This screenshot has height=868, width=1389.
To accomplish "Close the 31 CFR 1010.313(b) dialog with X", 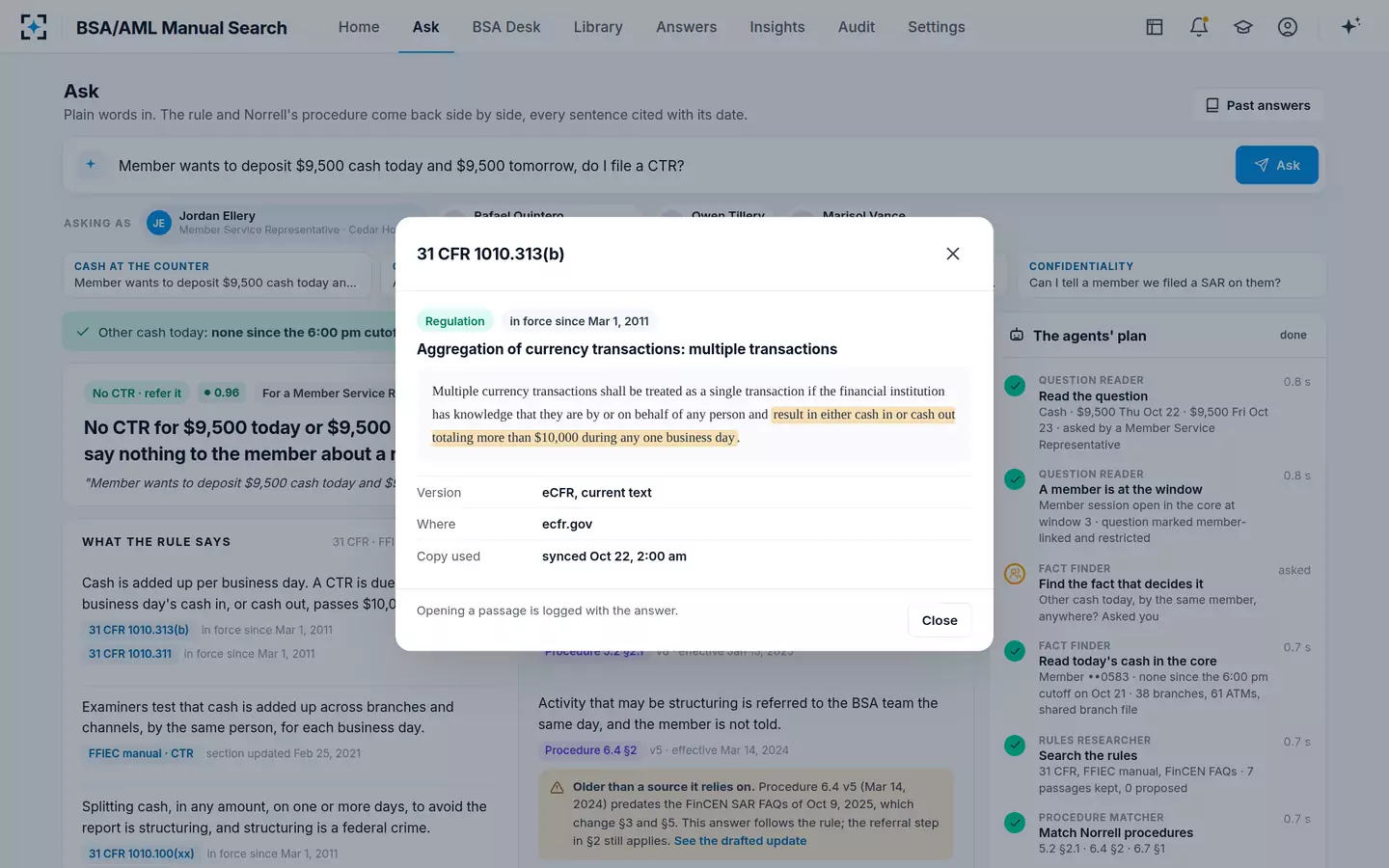I will pyautogui.click(x=953, y=254).
